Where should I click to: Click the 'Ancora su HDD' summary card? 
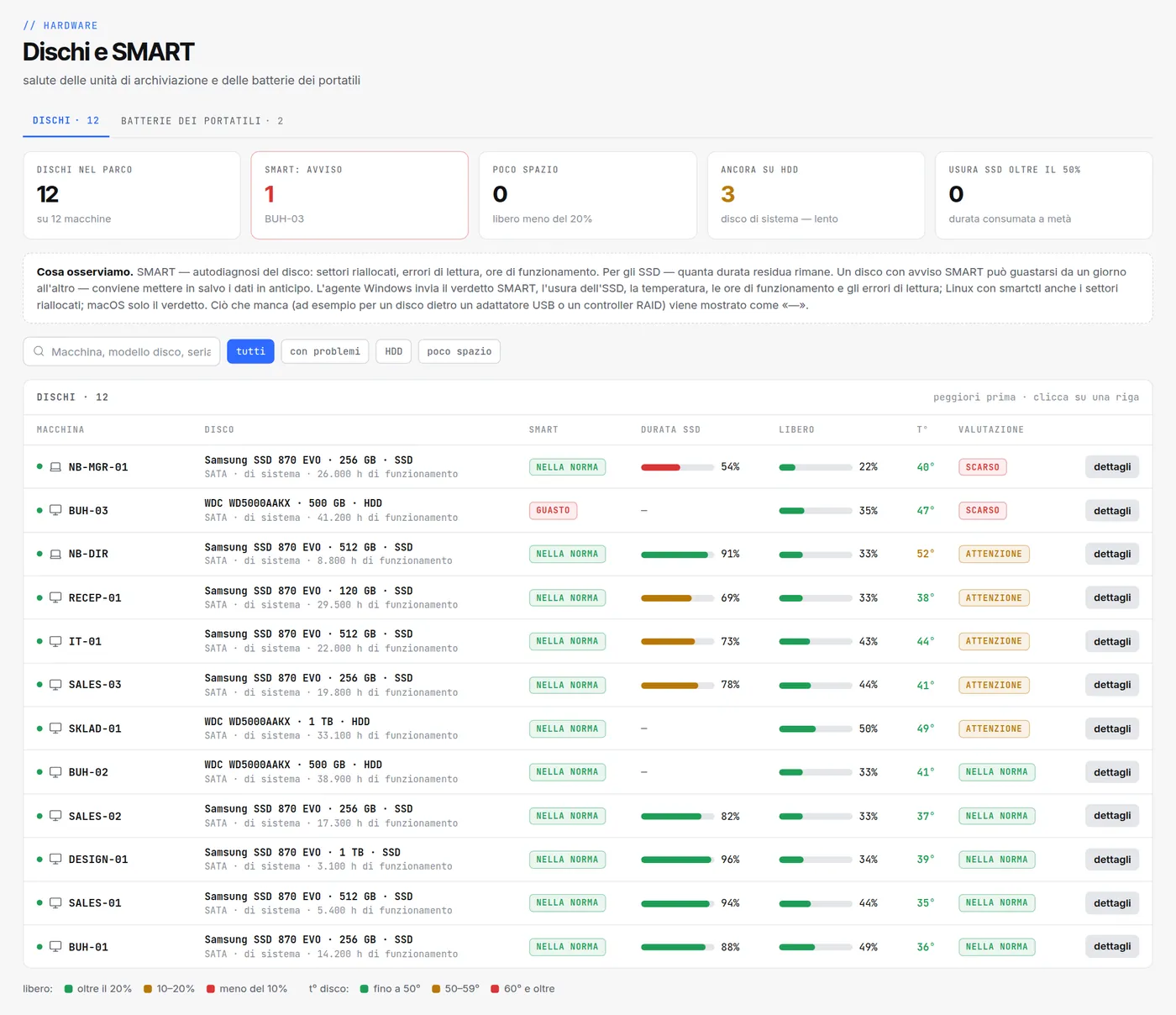click(x=816, y=195)
